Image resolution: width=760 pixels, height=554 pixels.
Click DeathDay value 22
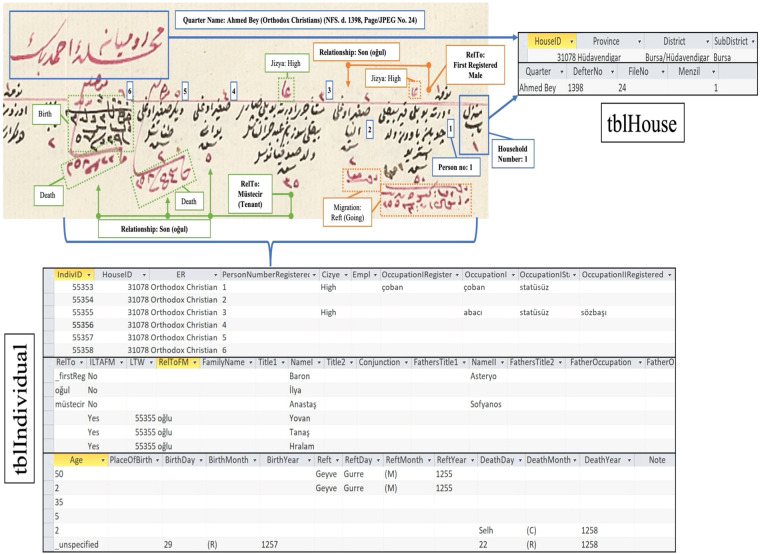(x=483, y=545)
